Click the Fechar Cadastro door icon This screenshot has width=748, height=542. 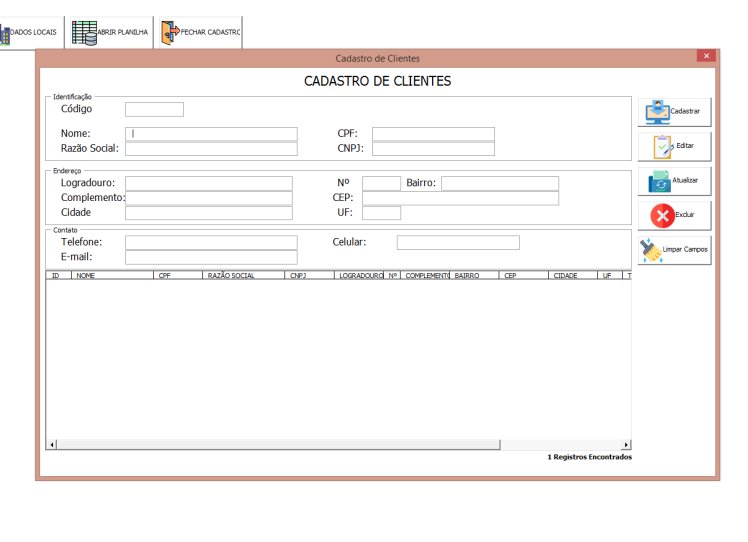coord(170,32)
